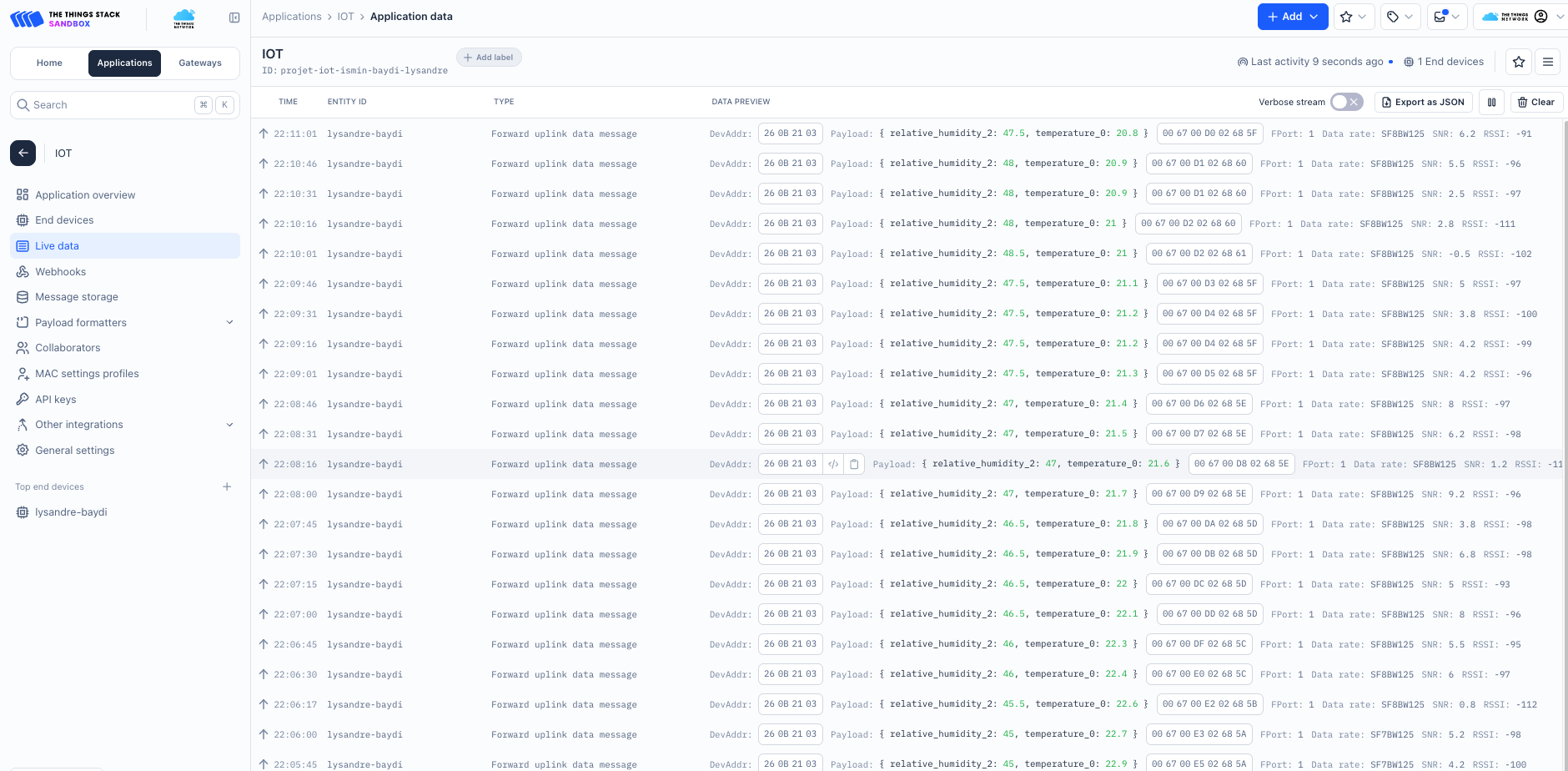Add a top end device with plus icon
The image size is (1568, 771).
click(227, 486)
